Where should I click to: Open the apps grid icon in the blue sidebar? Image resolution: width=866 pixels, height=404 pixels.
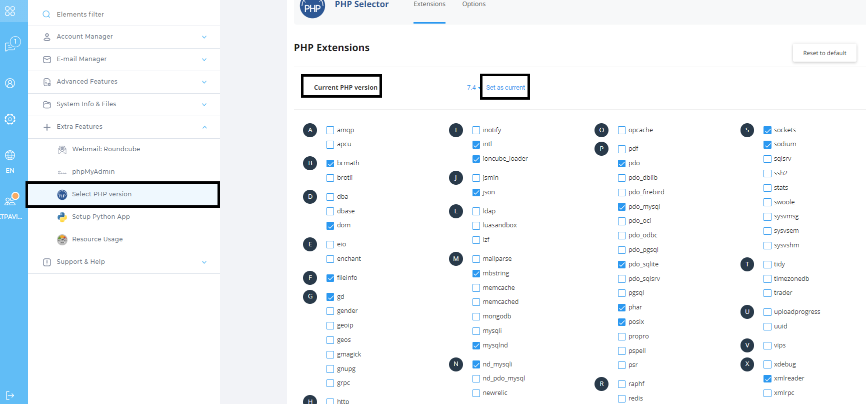9,11
